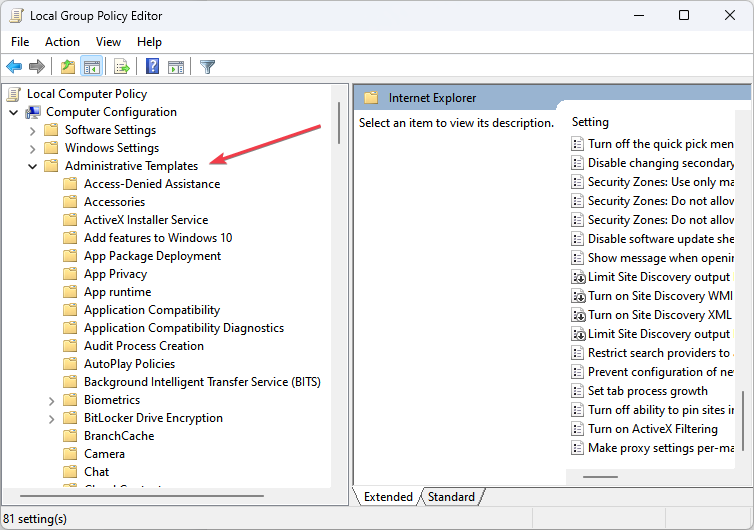754x530 pixels.
Task: Click the Local Computer Policy scroll icon
Action: pyautogui.click(x=14, y=94)
